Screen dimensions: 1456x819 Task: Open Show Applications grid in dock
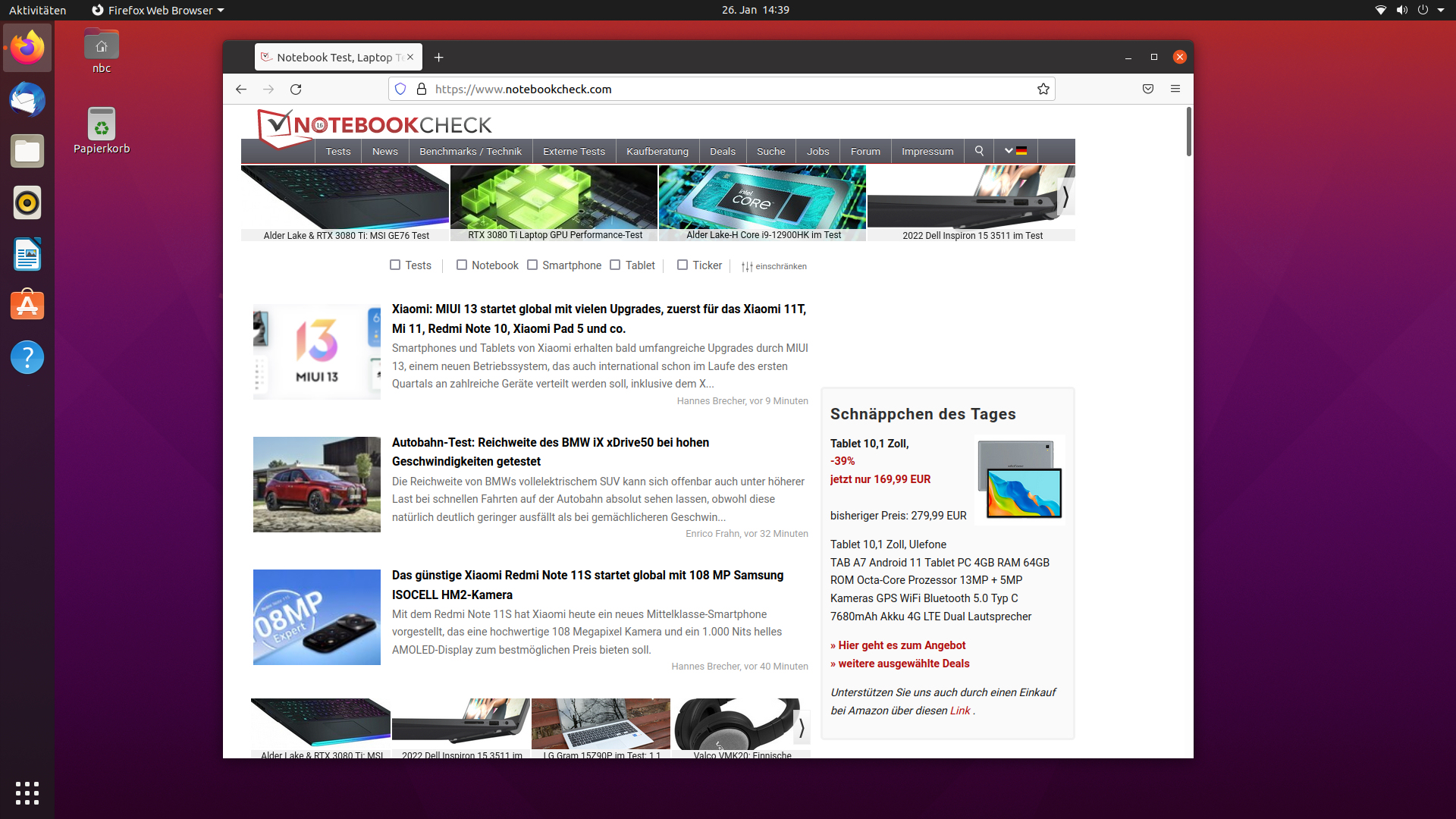pyautogui.click(x=27, y=792)
